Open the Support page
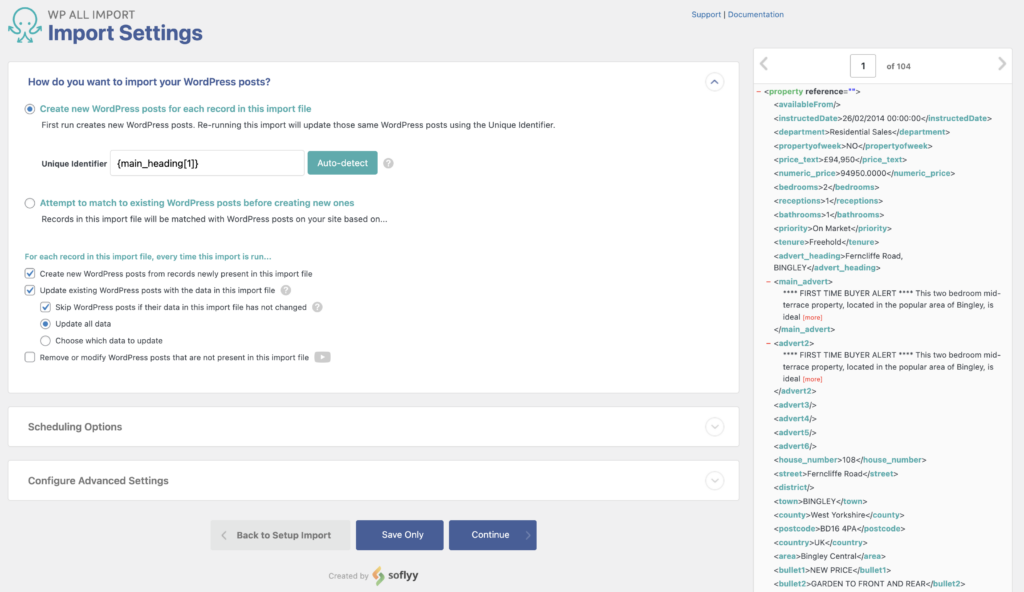This screenshot has width=1024, height=592. (x=705, y=13)
